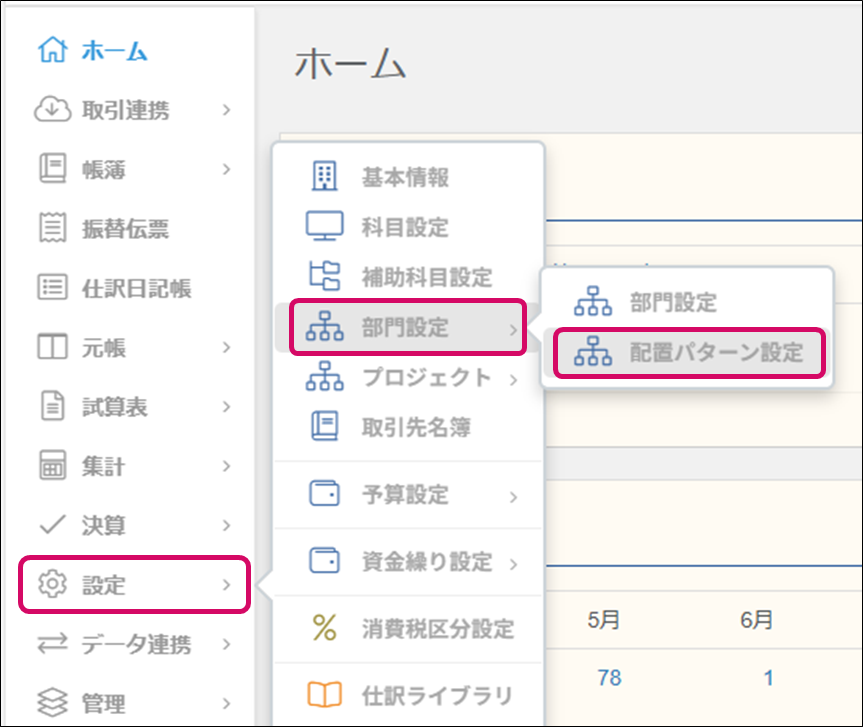Expand the 資金繰り設定 submenu chevron
This screenshot has width=863, height=727.
(513, 564)
